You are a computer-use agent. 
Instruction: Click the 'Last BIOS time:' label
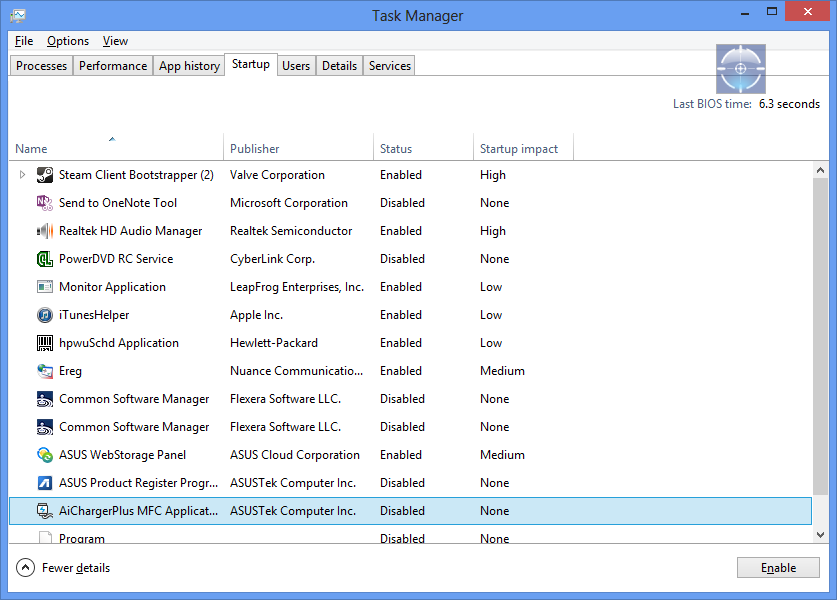(713, 104)
